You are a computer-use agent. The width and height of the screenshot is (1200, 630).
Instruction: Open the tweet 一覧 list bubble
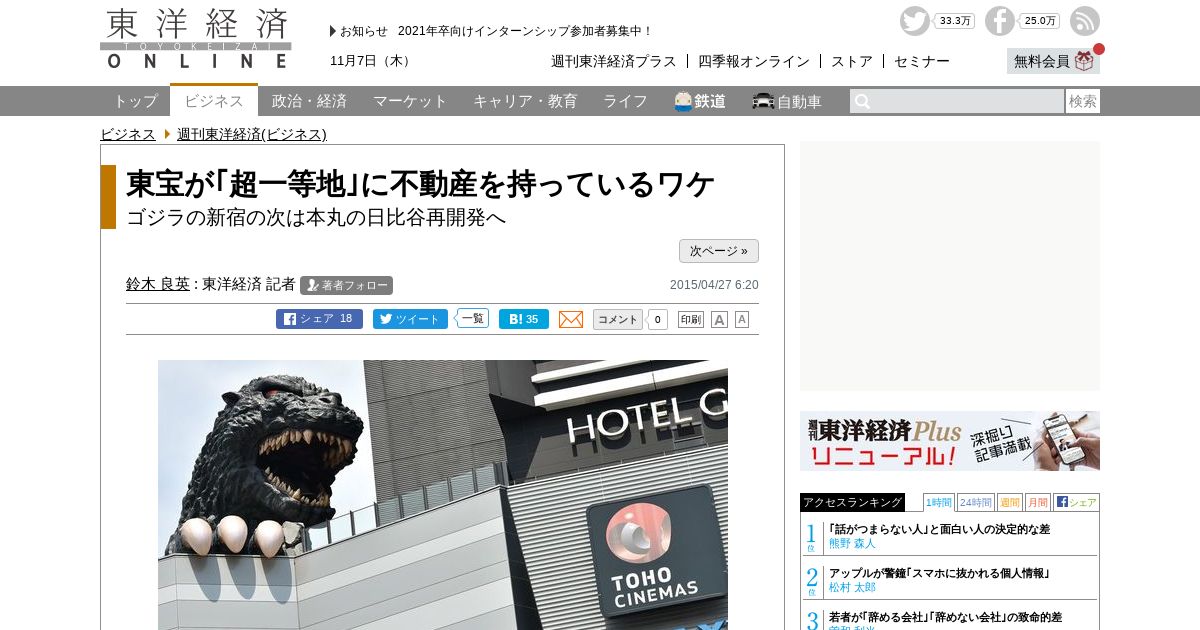click(472, 318)
